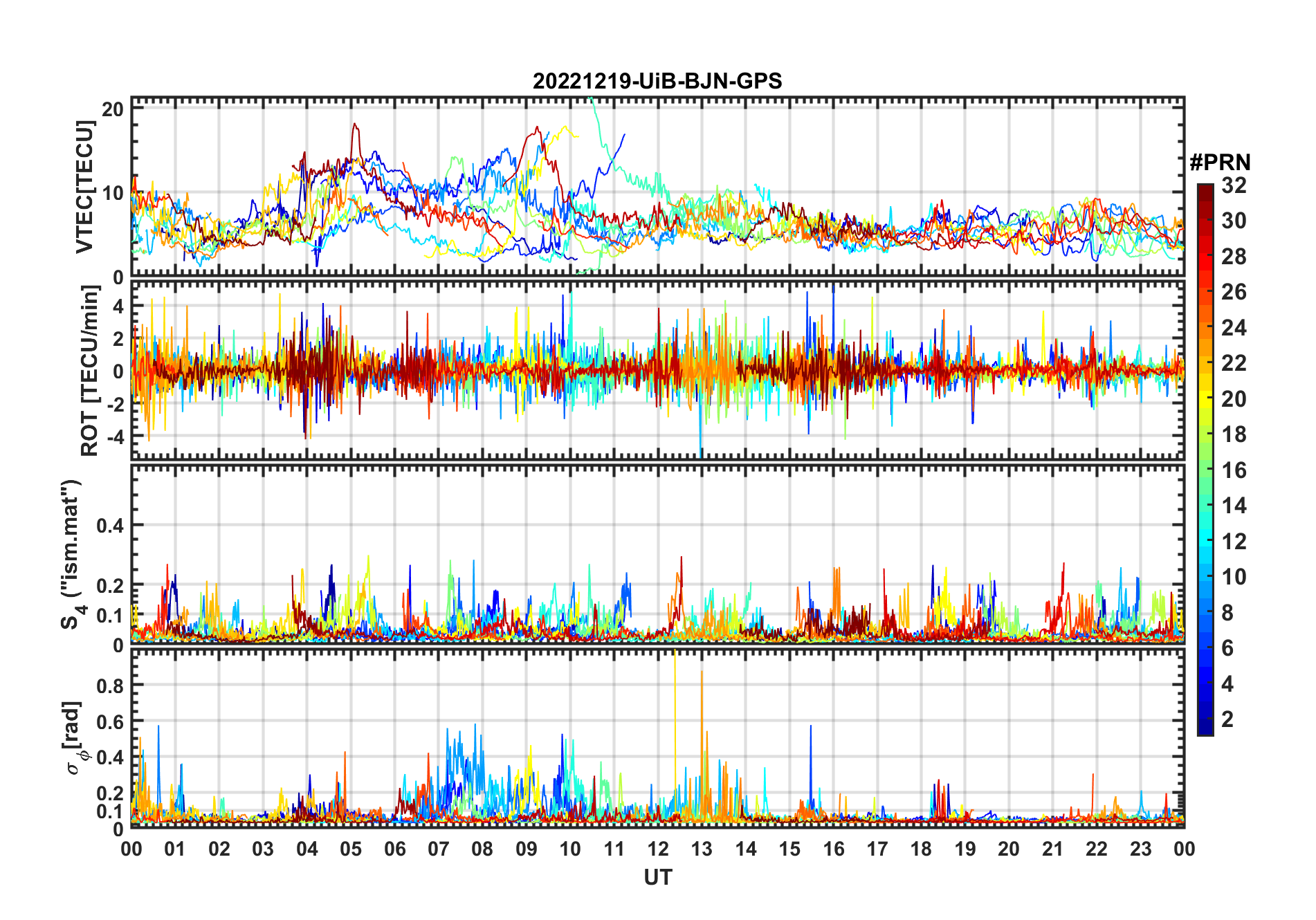The image size is (1316, 920).
Task: Click the plot title 20221219-UiB-BJN-GPS
Action: coord(657,82)
